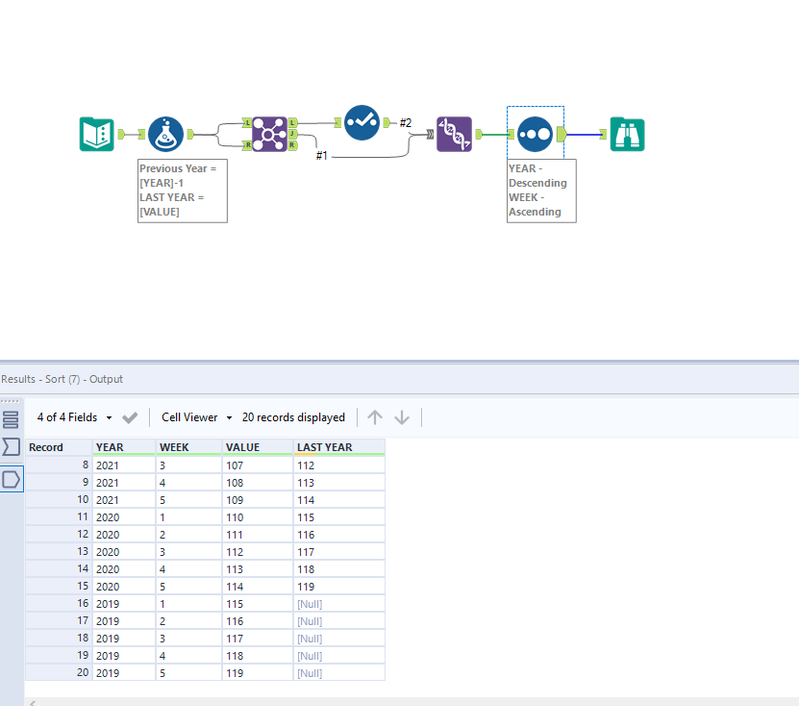799x706 pixels.
Task: Click the Sort annotation YEAR Descending box
Action: coord(542,191)
